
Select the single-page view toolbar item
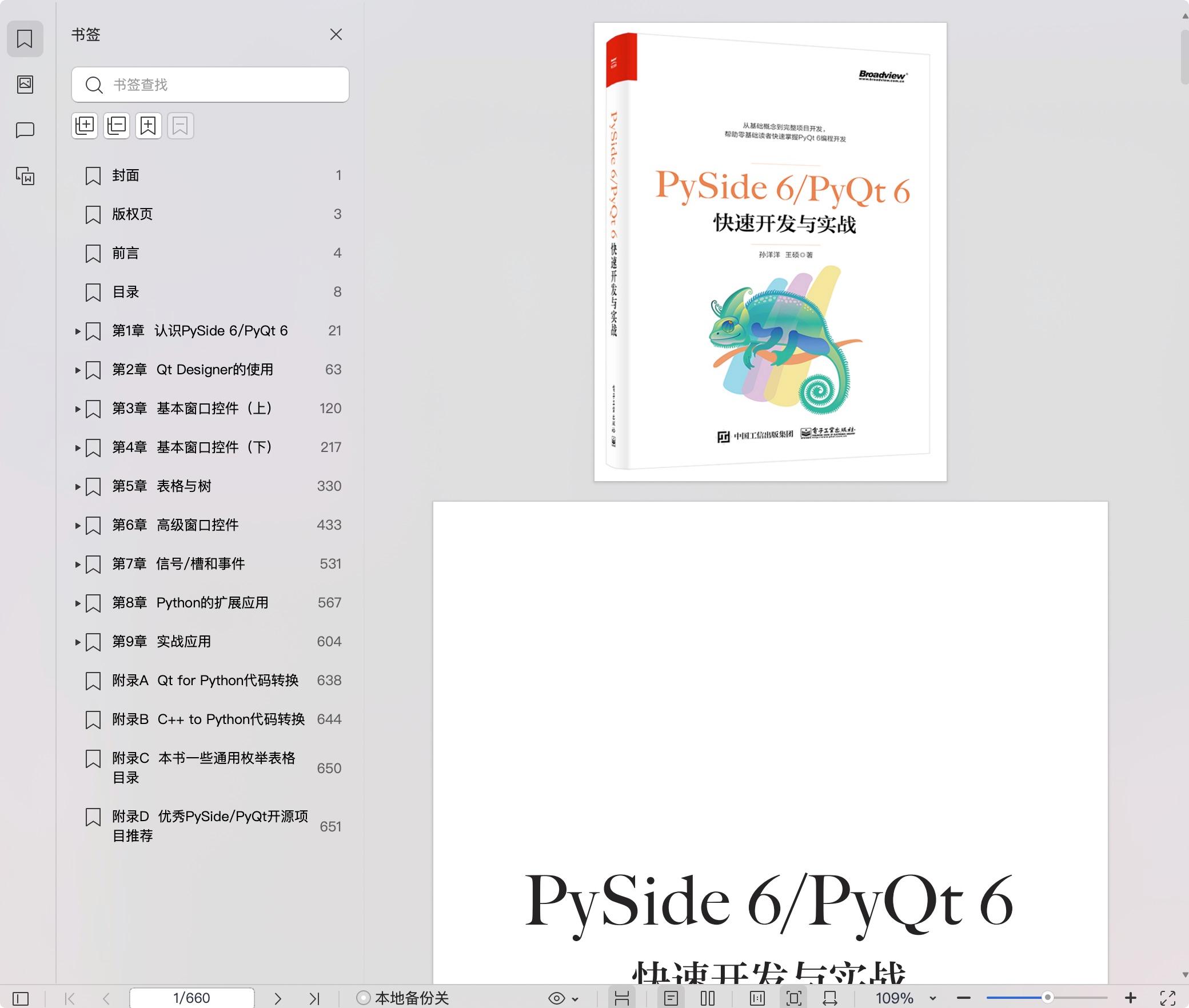(672, 998)
